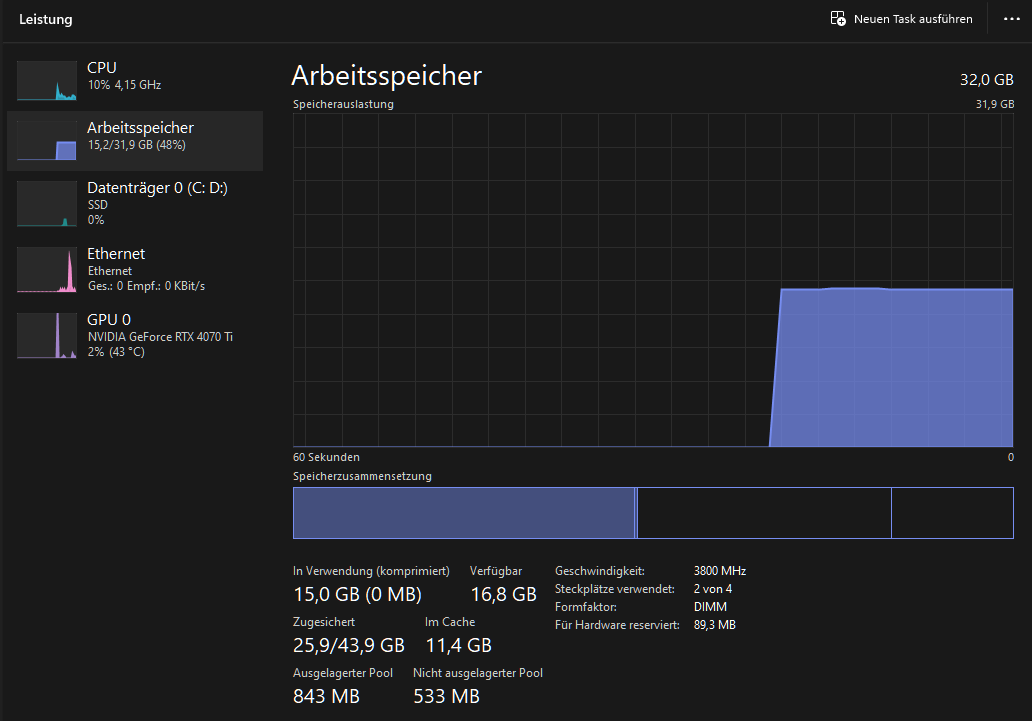Open the three-dots more options menu
This screenshot has height=721, width=1032.
click(x=1012, y=18)
